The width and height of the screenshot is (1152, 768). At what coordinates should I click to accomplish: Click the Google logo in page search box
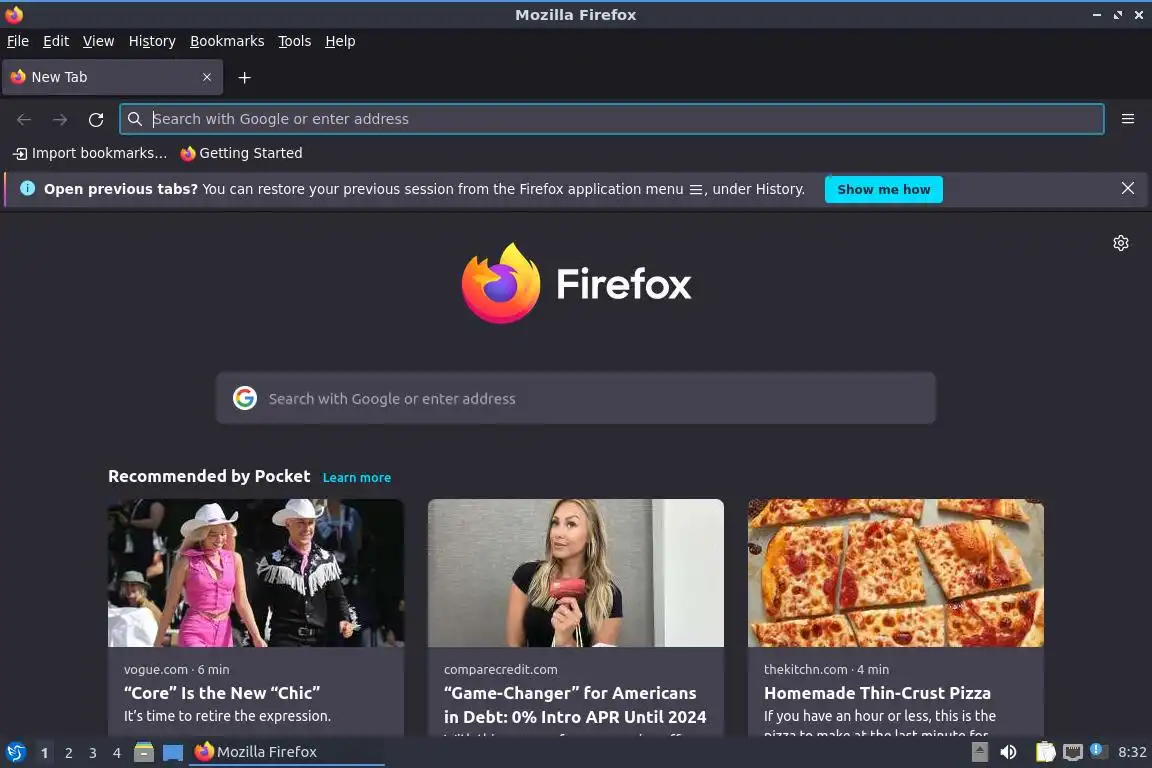coord(245,398)
